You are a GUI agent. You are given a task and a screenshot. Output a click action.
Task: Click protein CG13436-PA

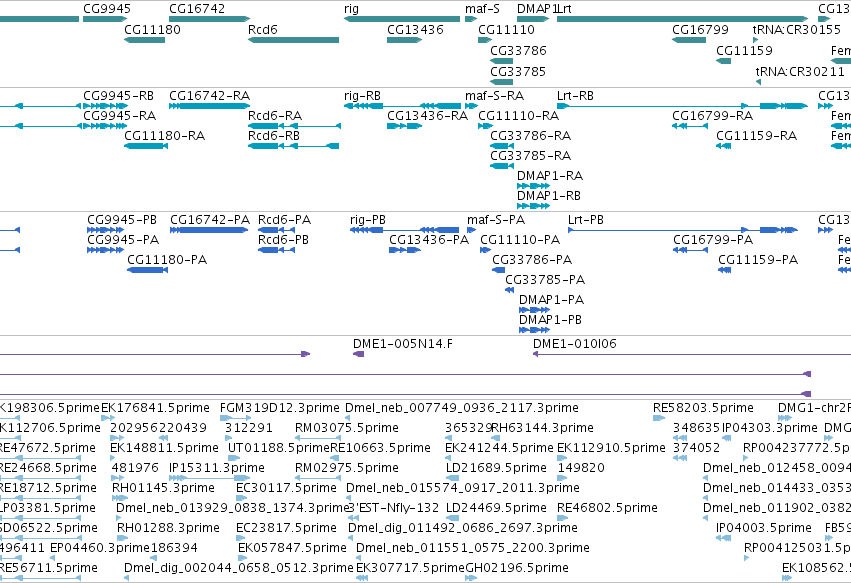pyautogui.click(x=429, y=240)
